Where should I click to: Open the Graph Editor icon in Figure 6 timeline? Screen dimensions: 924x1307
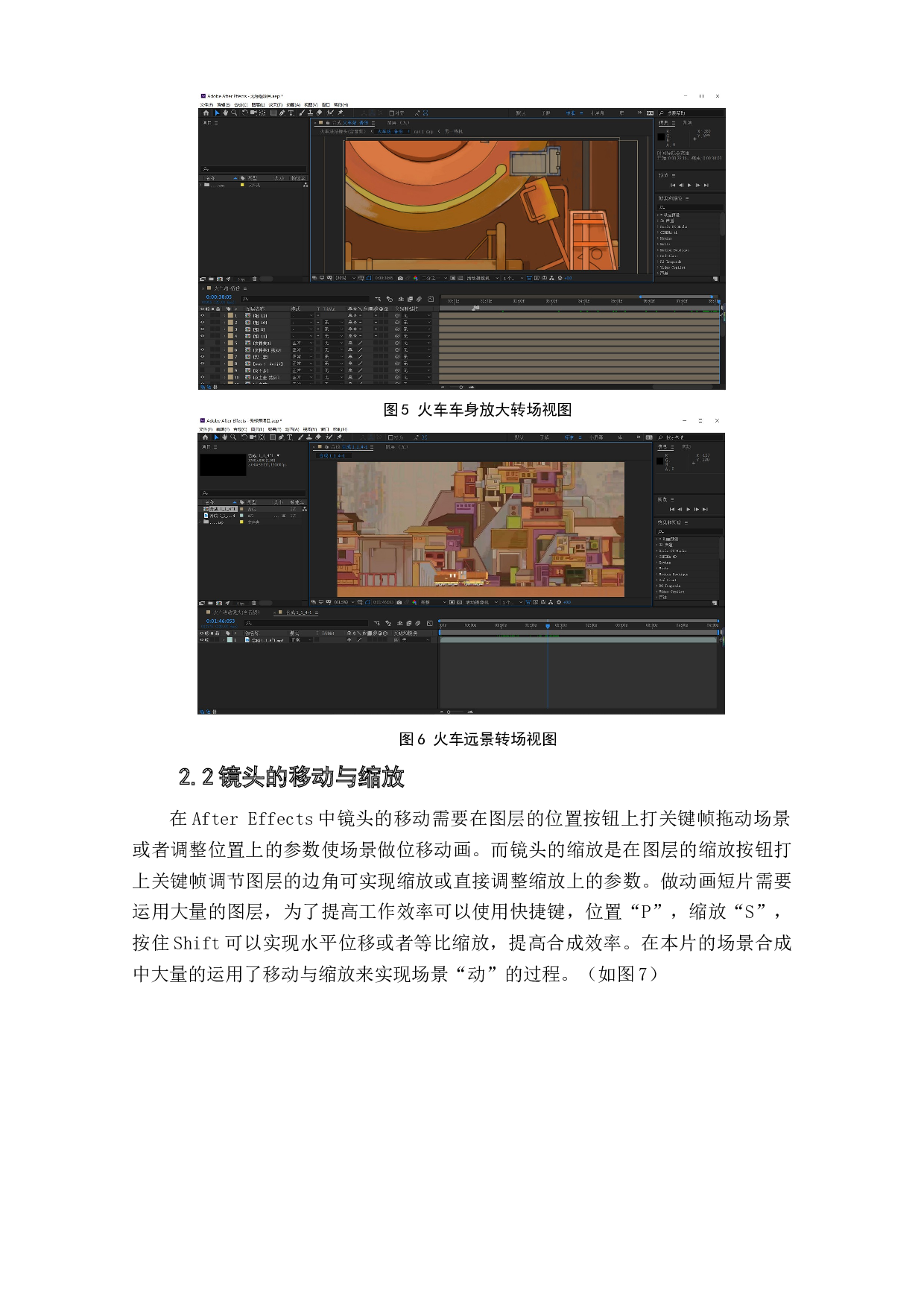(x=430, y=623)
